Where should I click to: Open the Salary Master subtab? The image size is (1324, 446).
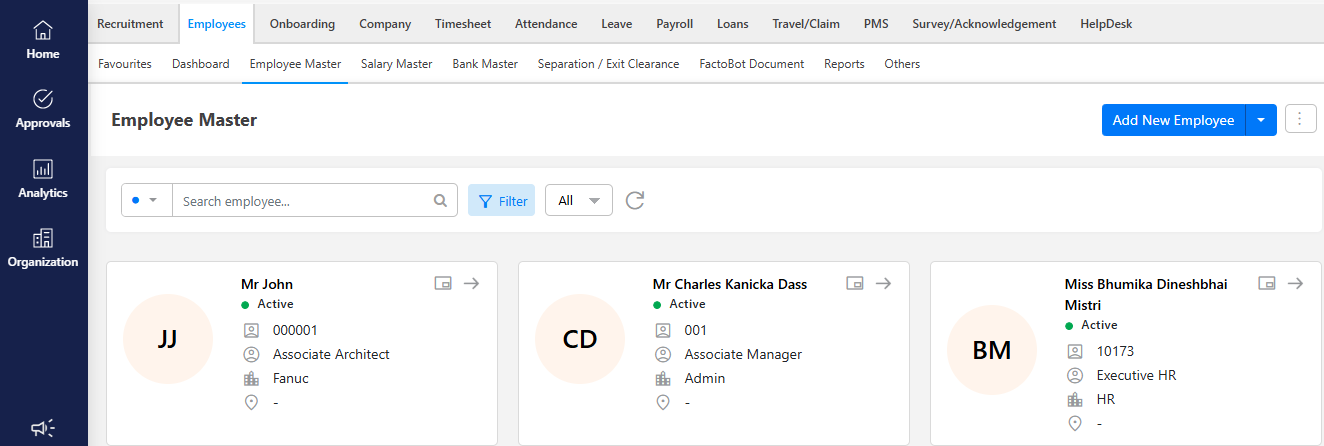[396, 64]
